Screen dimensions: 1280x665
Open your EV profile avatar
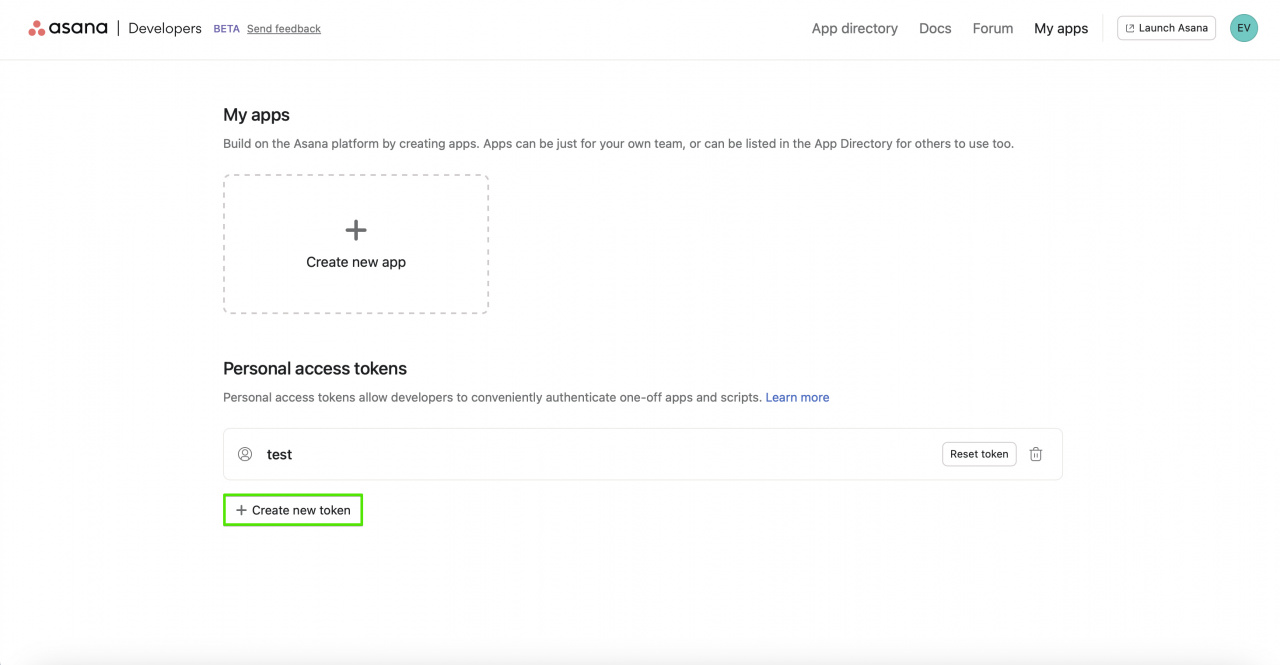[1243, 27]
